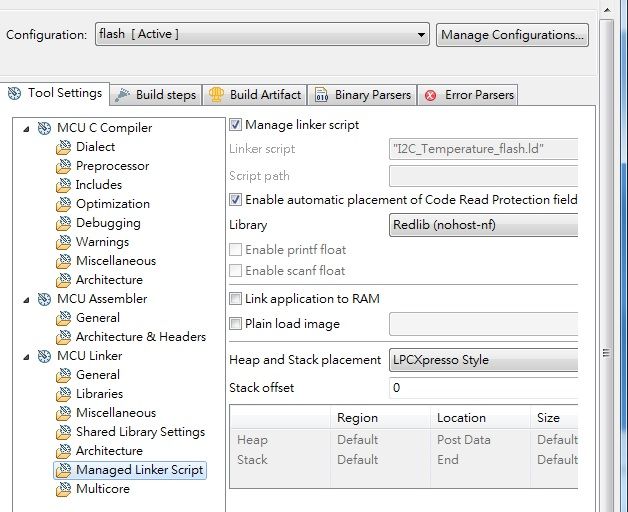This screenshot has height=512, width=628.
Task: Tick the Plain load image checkbox
Action: tap(236, 324)
